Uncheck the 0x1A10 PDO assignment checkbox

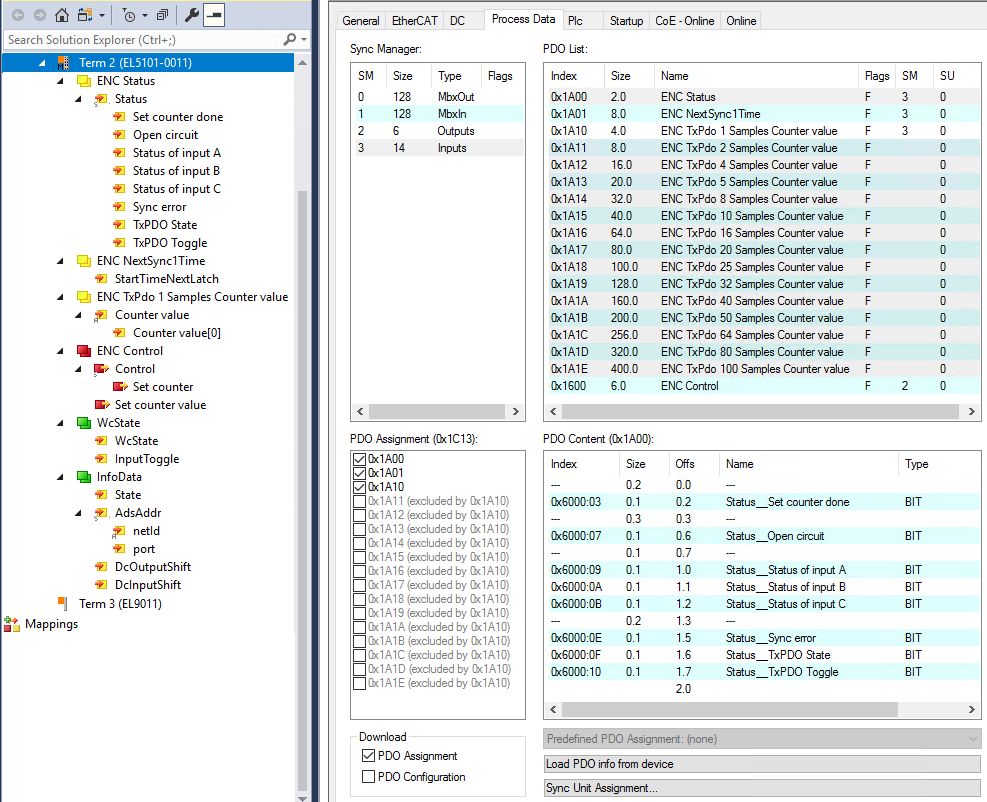click(x=359, y=487)
